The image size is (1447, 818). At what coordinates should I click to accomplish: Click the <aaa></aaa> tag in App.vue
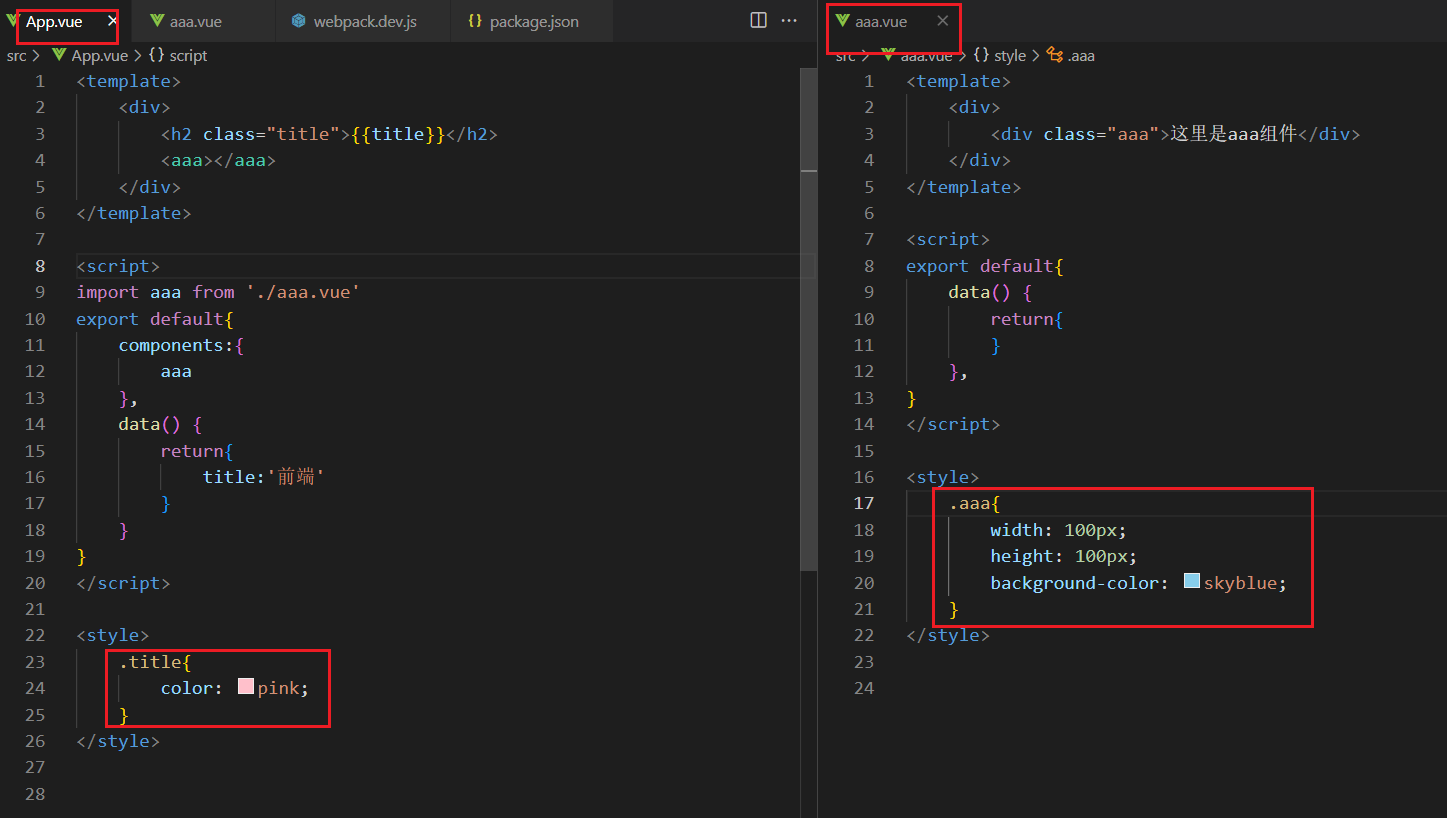click(218, 160)
